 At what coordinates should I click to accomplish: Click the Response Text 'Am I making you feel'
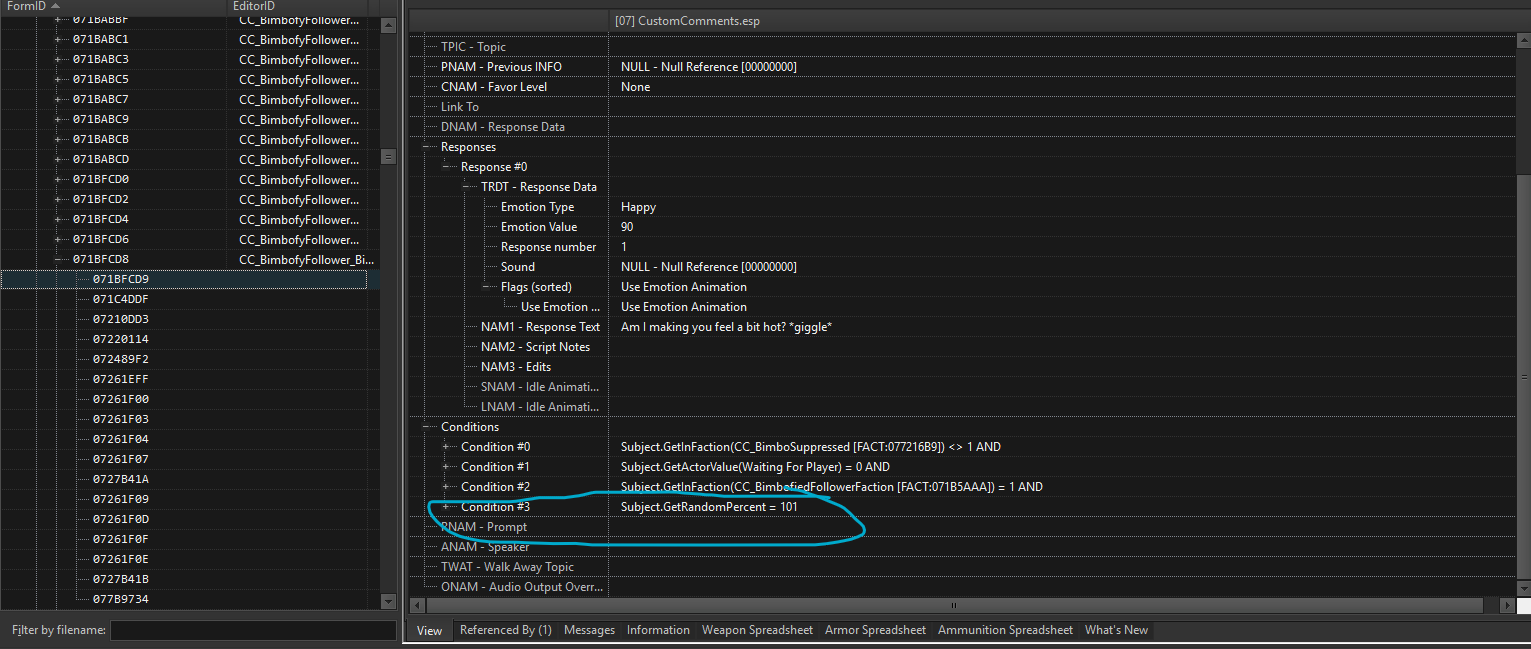click(726, 327)
